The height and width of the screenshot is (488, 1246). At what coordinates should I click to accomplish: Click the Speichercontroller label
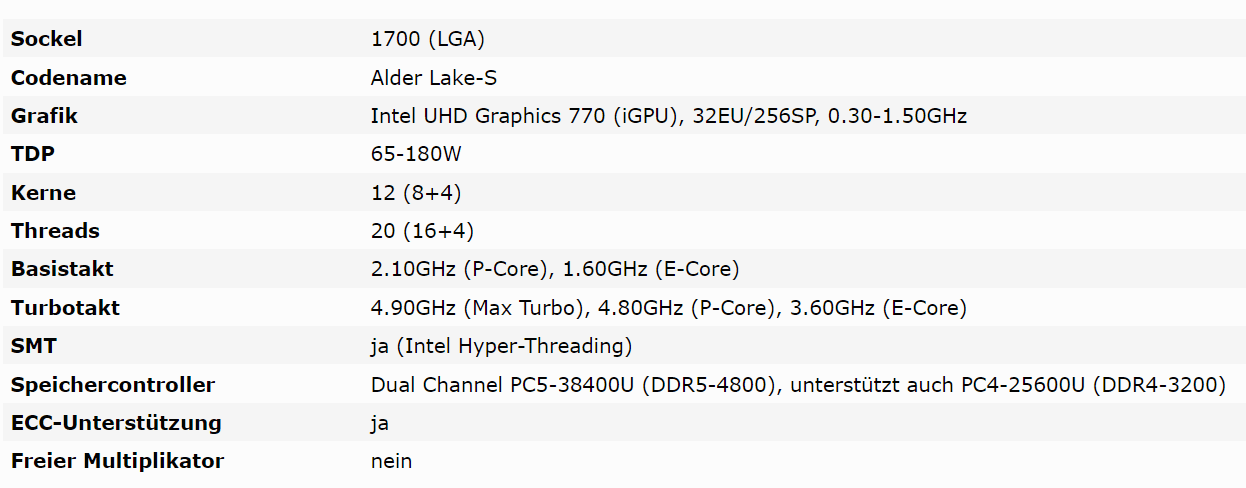(x=113, y=385)
